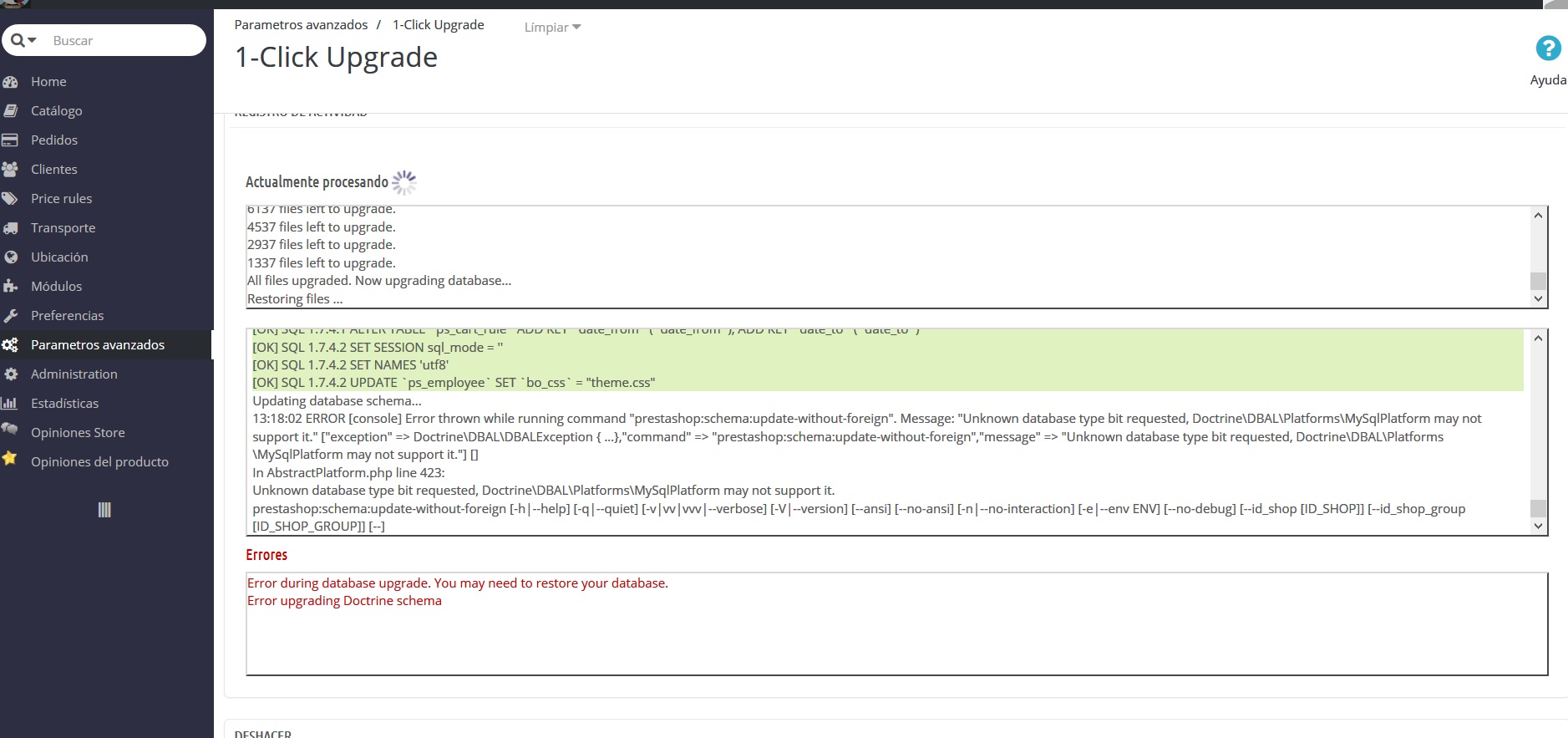Click Parametros avanzados breadcrumb link
Screen dimensions: 1568x738
[x=301, y=25]
